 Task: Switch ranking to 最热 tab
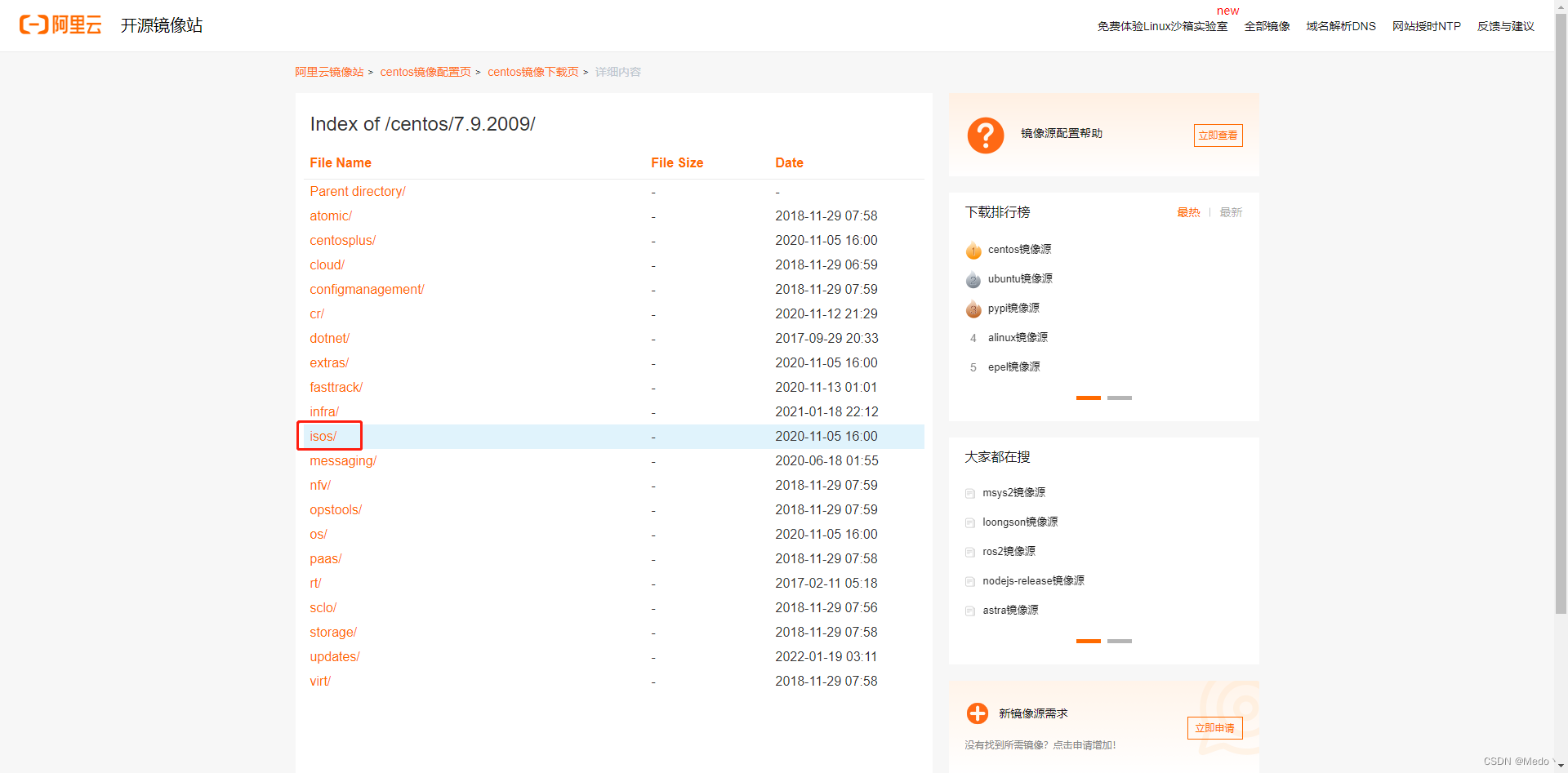(1188, 212)
